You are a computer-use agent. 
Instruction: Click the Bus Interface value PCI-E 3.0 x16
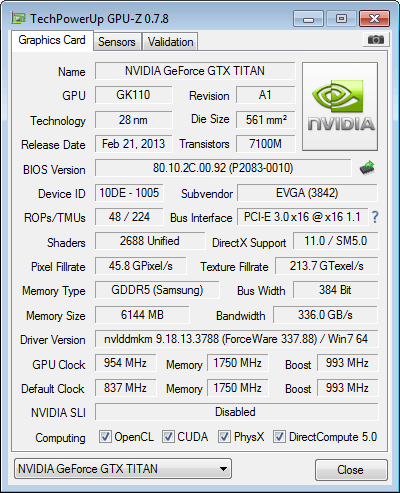coord(303,217)
